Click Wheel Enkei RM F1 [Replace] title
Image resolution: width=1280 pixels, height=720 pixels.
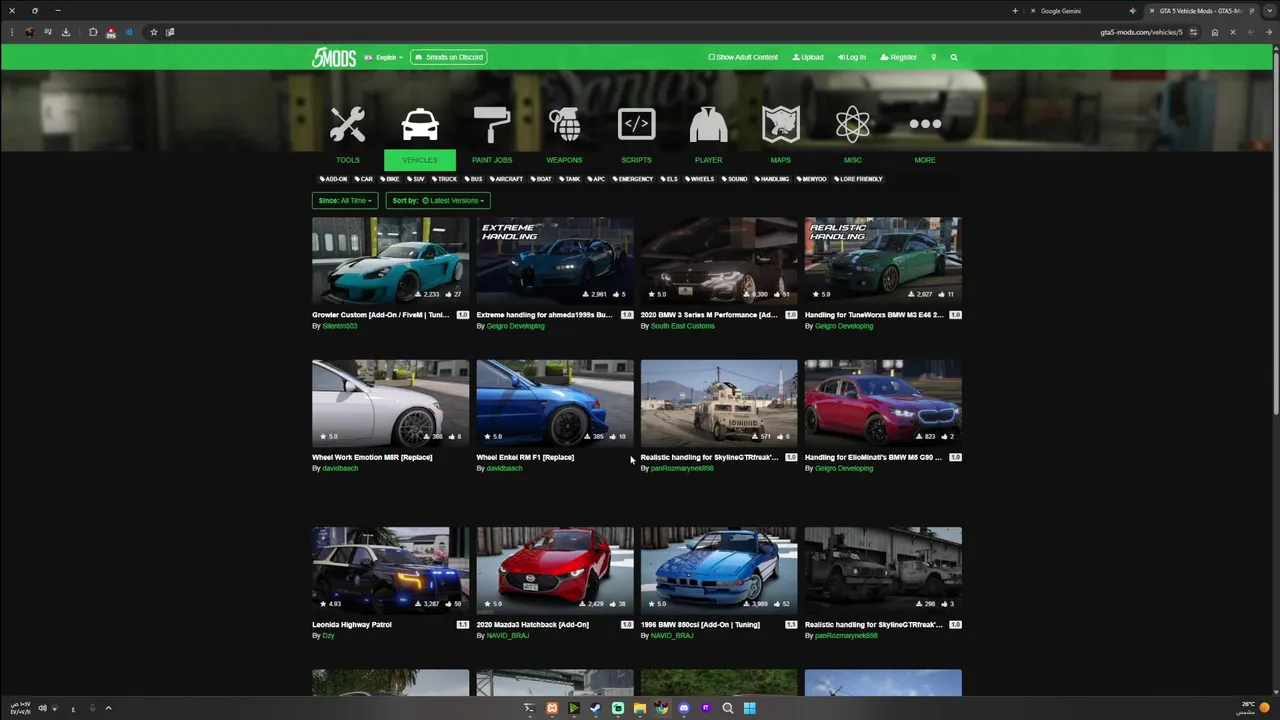click(525, 457)
